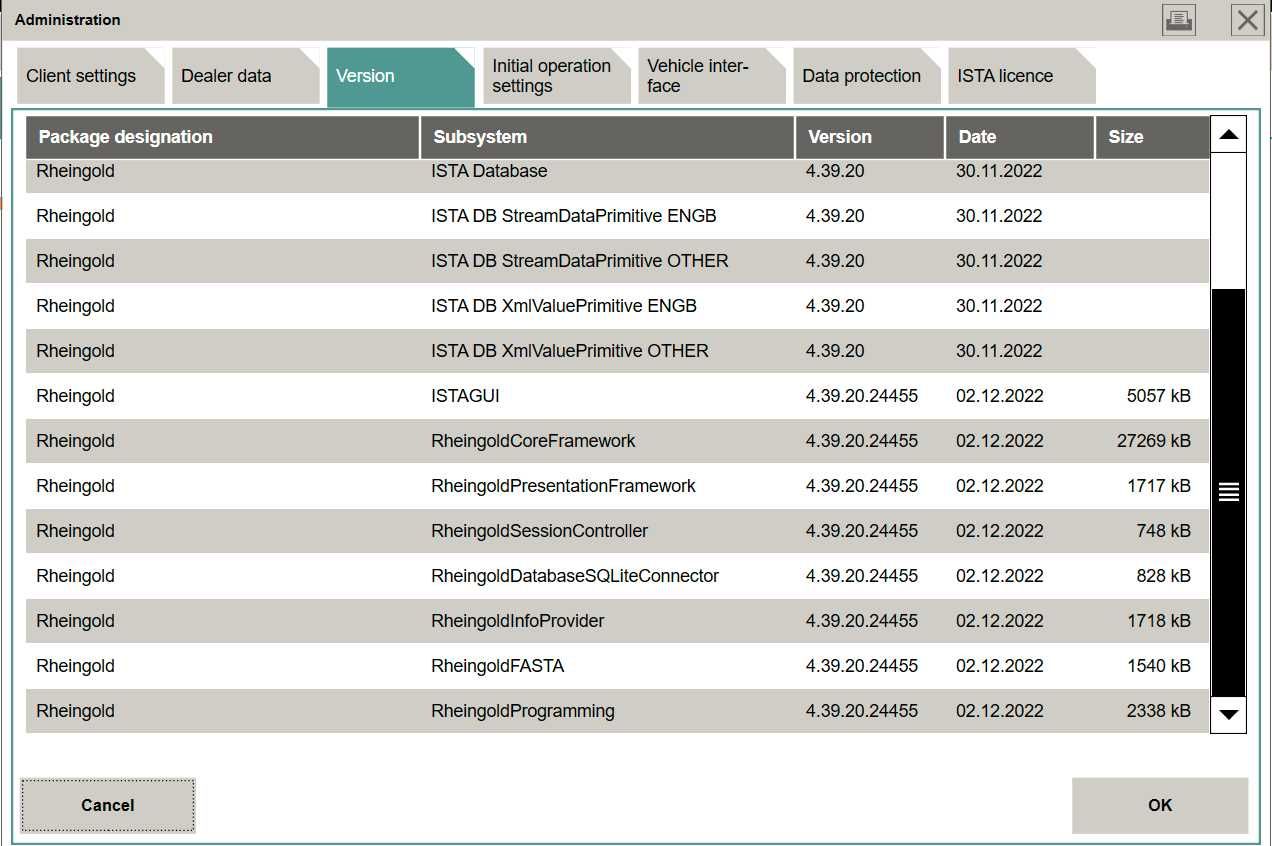Click the date 02.12.2022 in RheingoldFASTA row
Viewport: 1272px width, 846px height.
999,666
